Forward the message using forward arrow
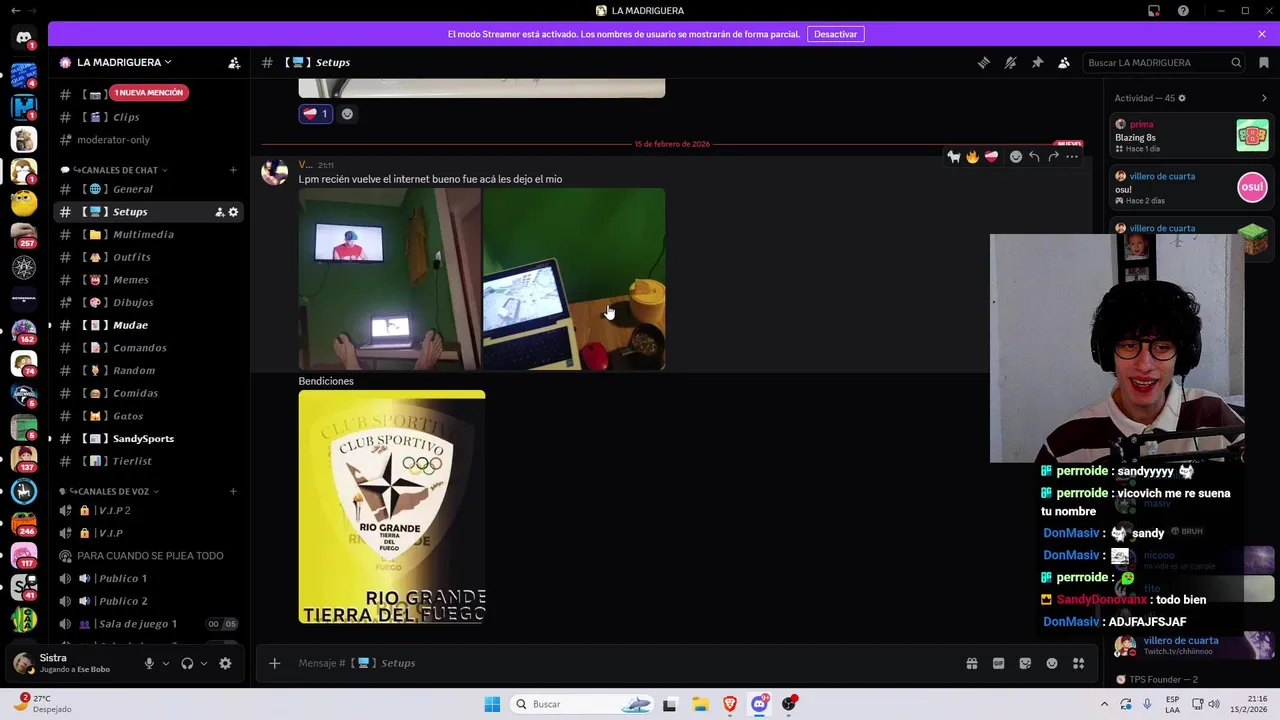 pyautogui.click(x=1053, y=156)
